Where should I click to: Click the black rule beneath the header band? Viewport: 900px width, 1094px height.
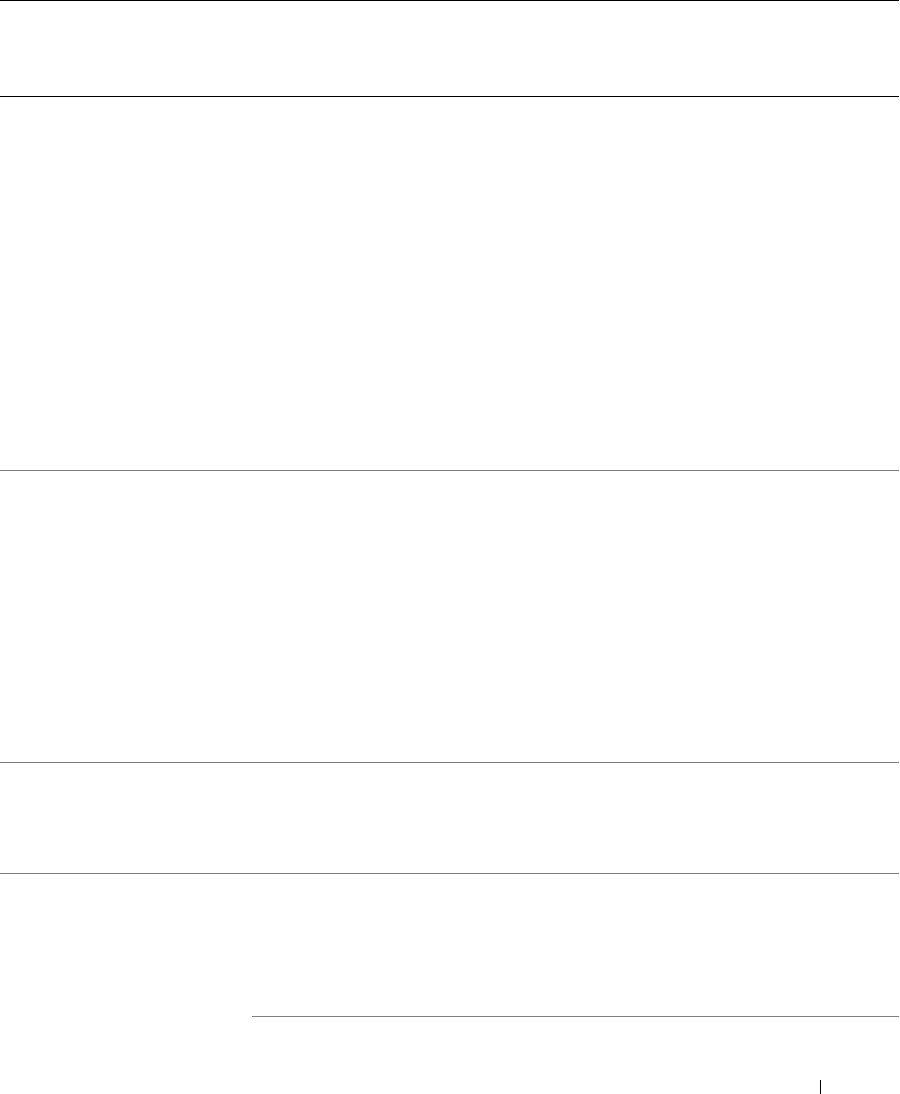pos(450,96)
